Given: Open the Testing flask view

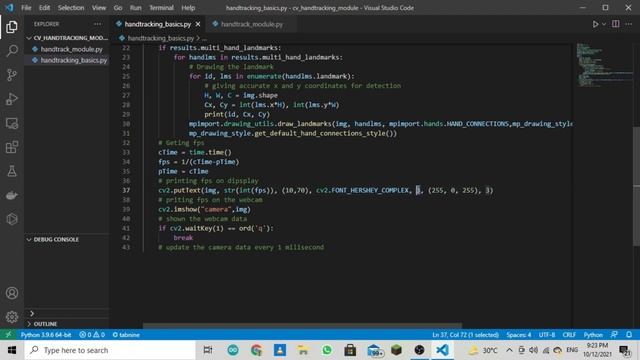Looking at the screenshot, I should [x=12, y=171].
